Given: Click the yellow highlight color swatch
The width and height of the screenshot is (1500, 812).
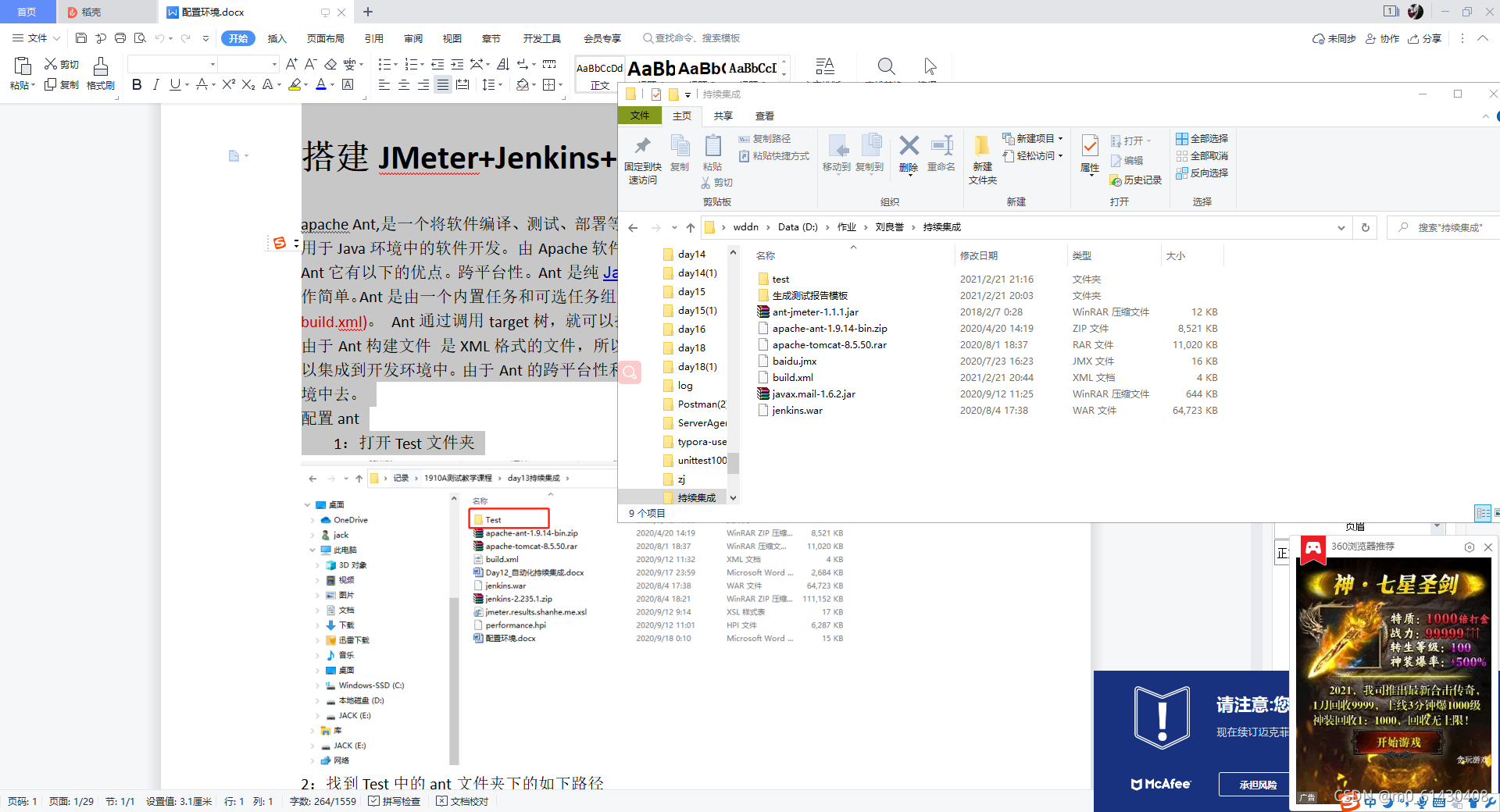Looking at the screenshot, I should 295,84.
